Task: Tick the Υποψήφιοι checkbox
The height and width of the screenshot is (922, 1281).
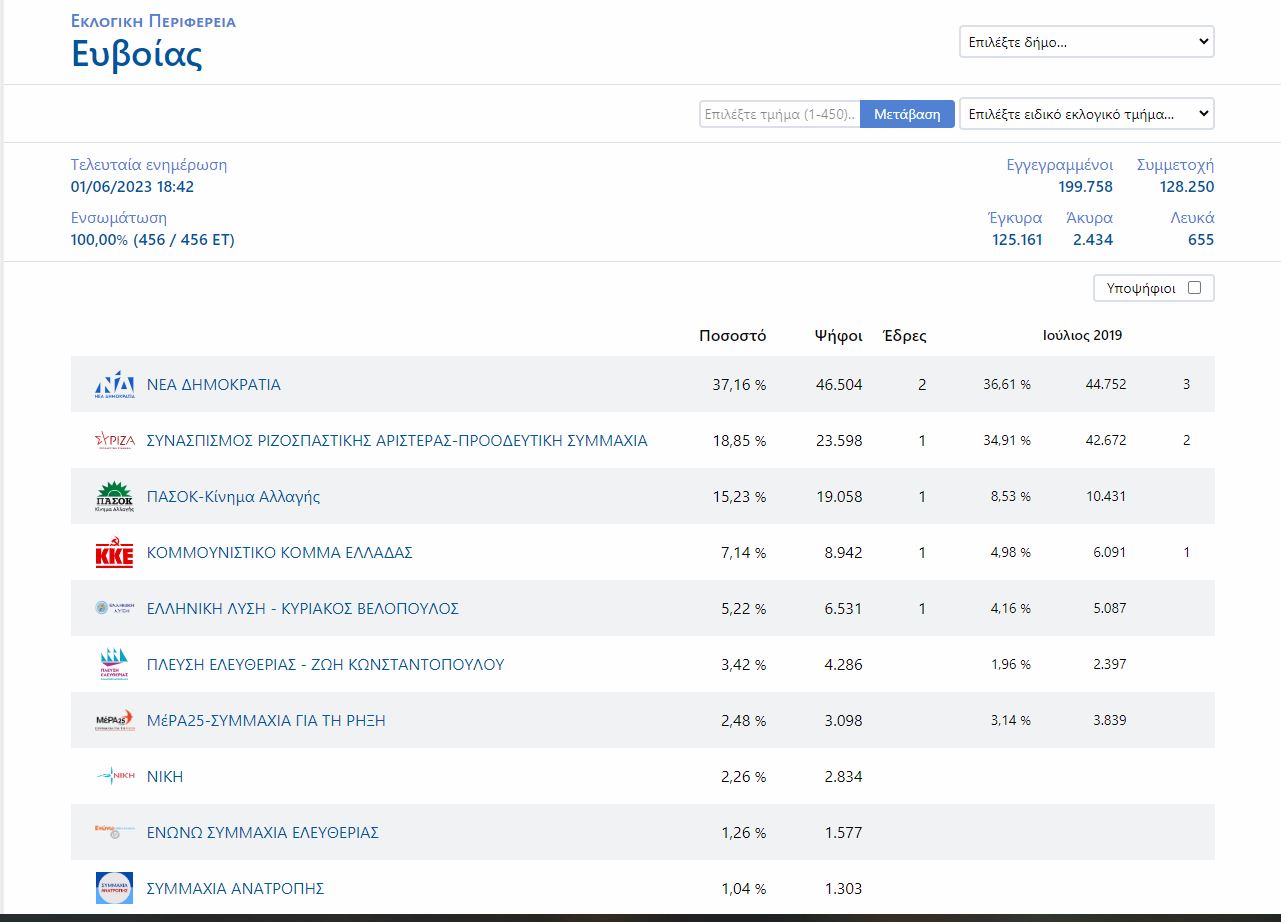Action: tap(1194, 288)
